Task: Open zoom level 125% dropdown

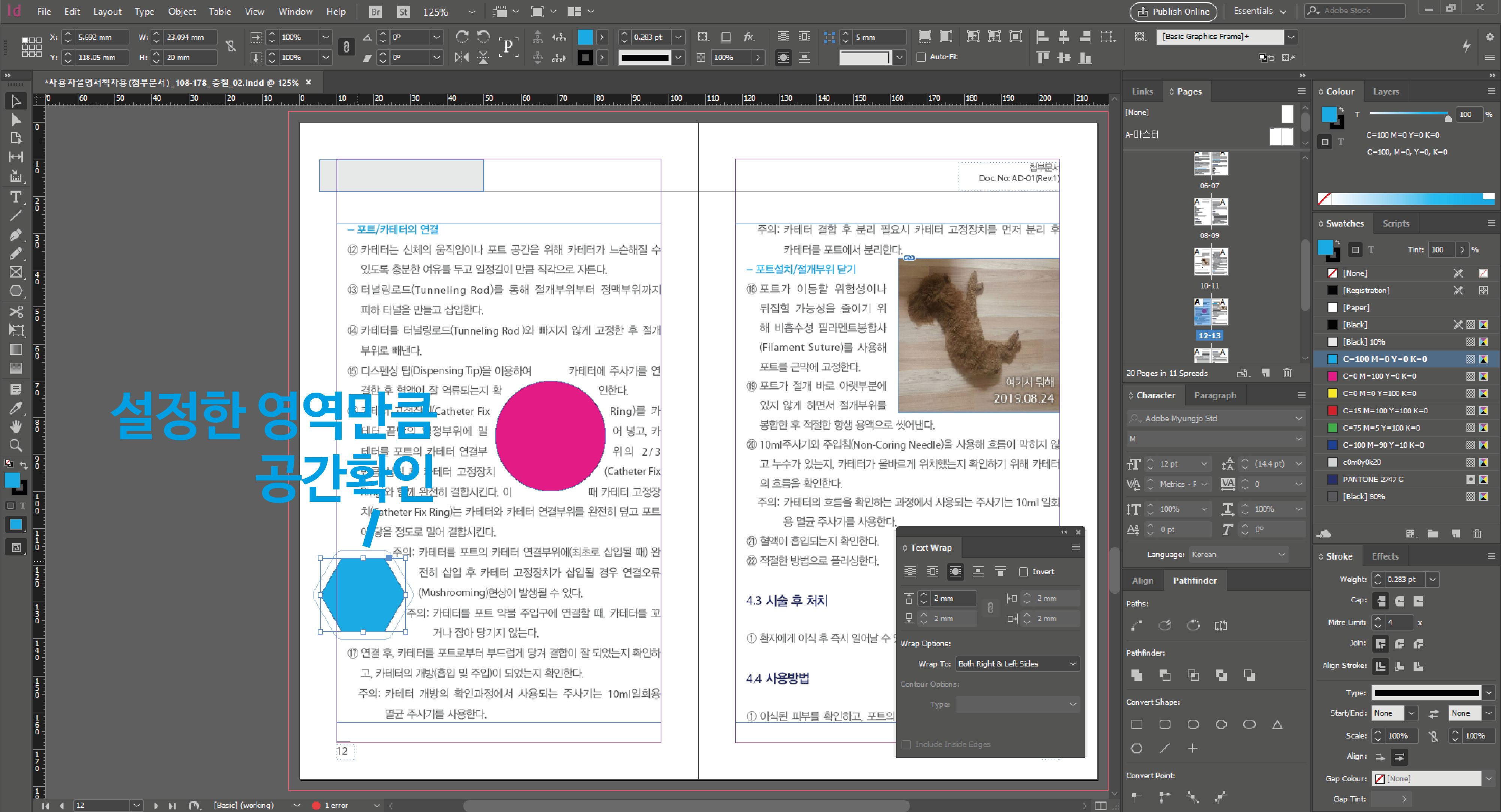Action: (472, 12)
